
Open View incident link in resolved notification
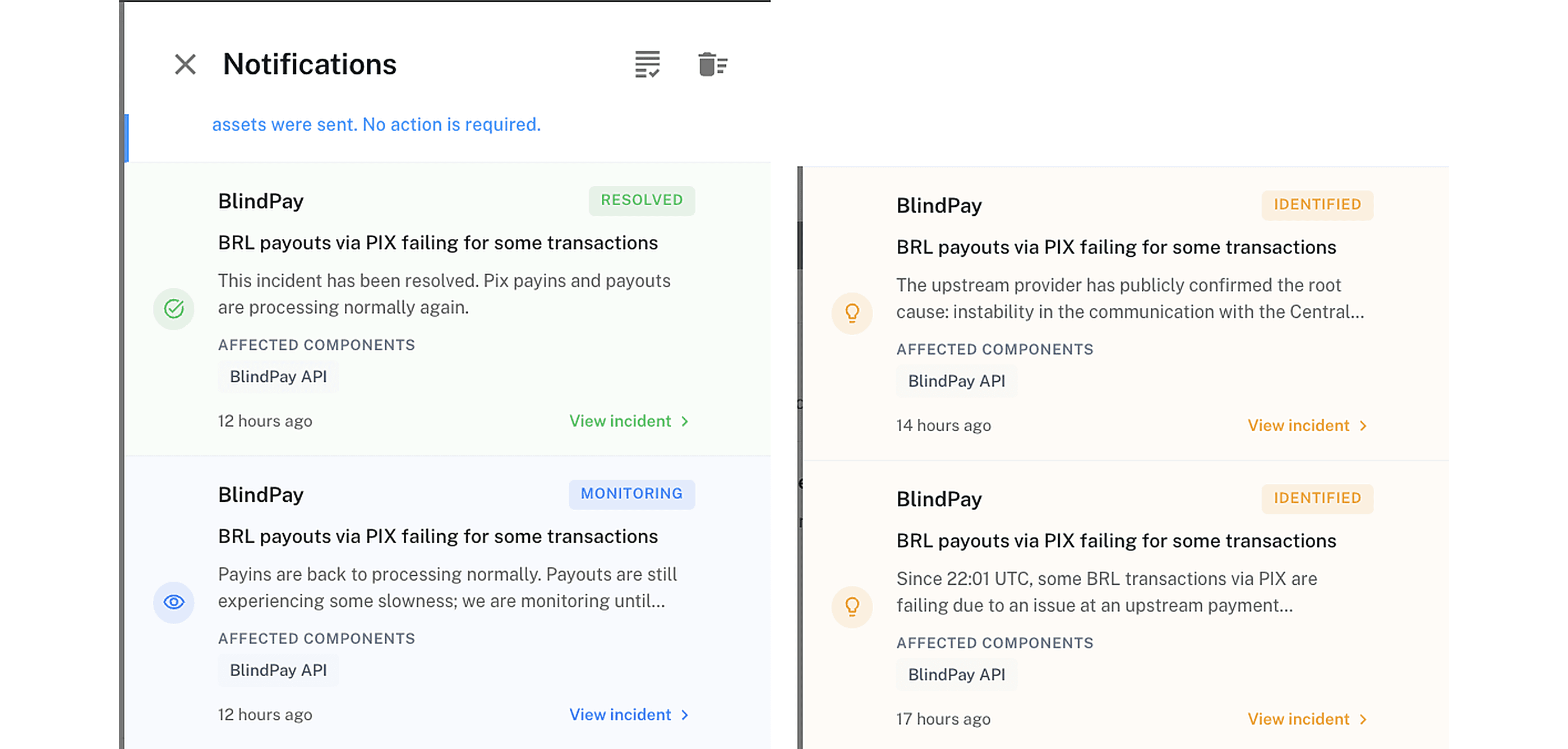(x=629, y=421)
